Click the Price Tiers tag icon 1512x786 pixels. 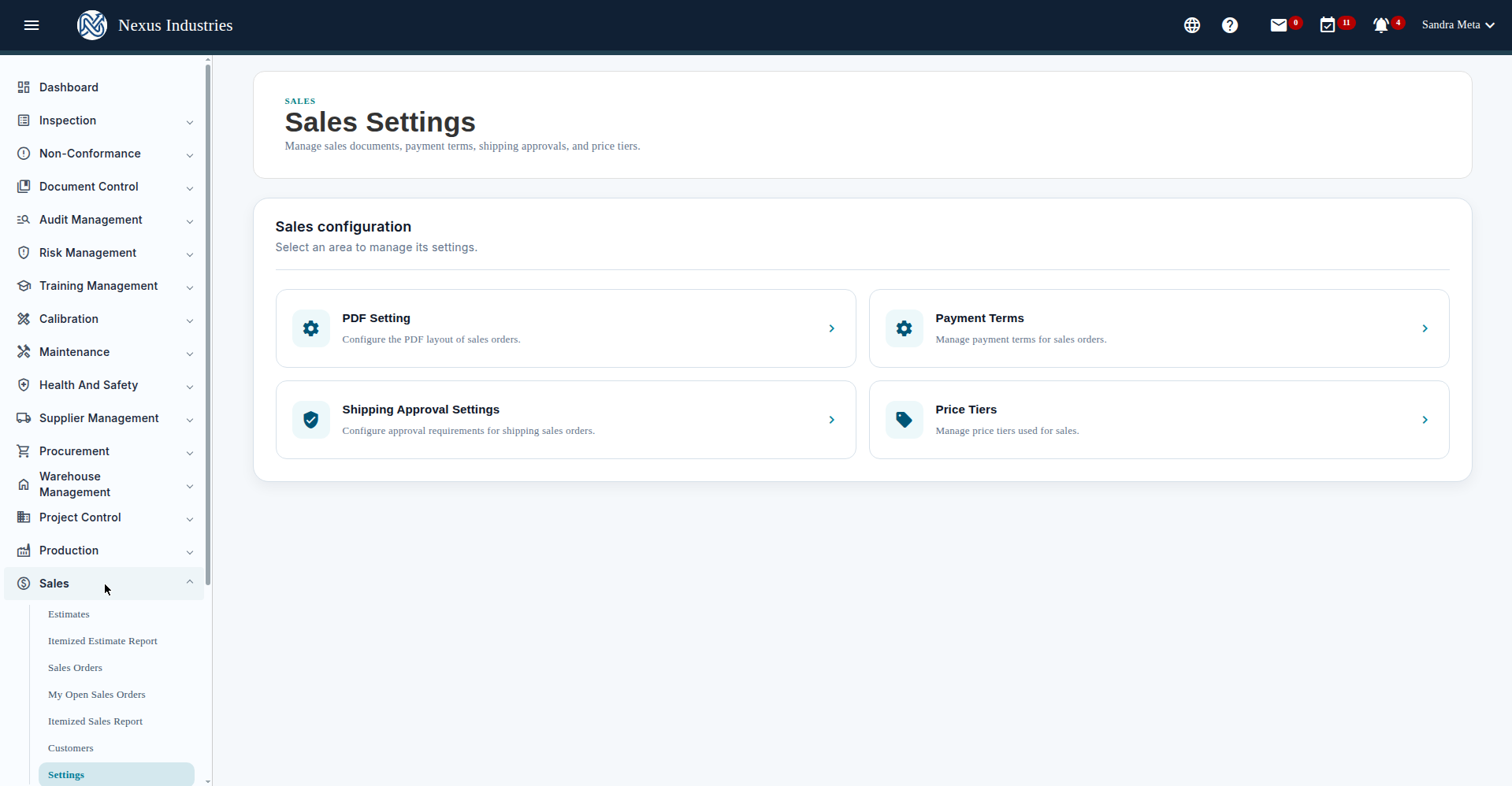click(905, 420)
